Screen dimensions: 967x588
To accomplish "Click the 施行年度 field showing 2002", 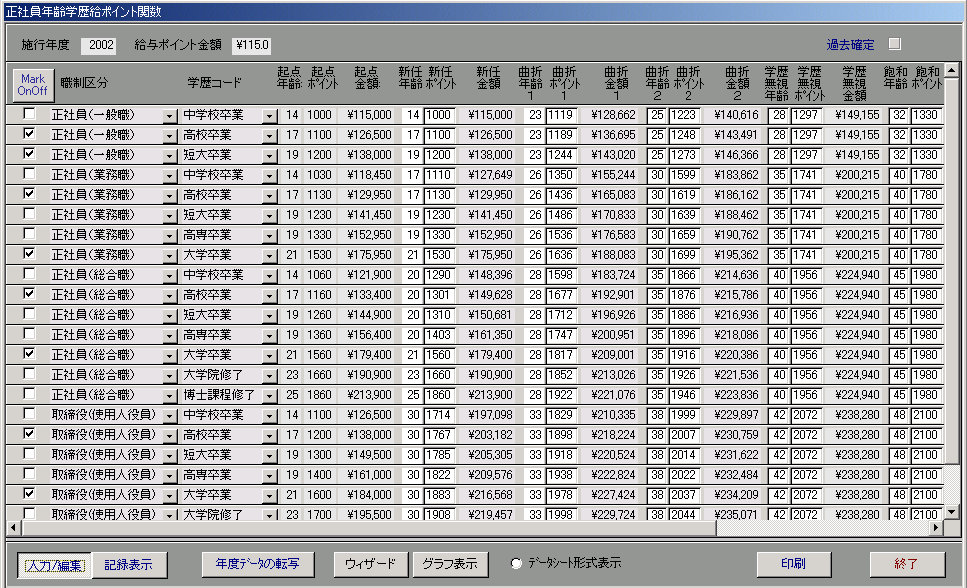I will point(99,45).
